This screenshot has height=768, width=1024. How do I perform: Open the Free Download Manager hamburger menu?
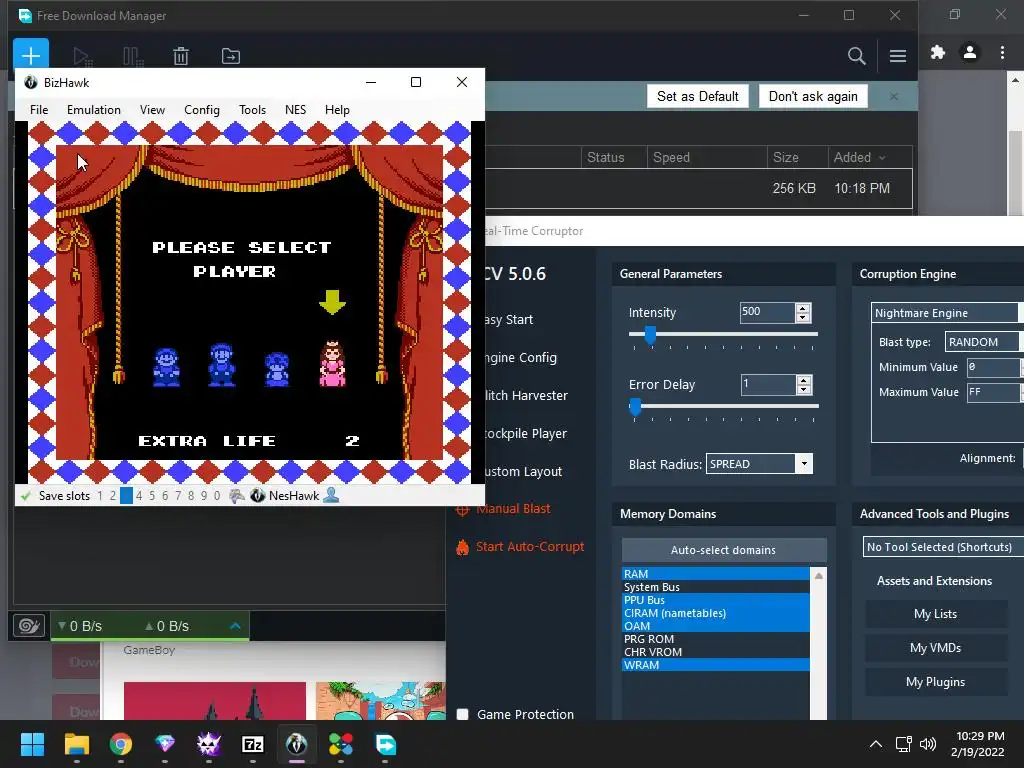point(897,56)
